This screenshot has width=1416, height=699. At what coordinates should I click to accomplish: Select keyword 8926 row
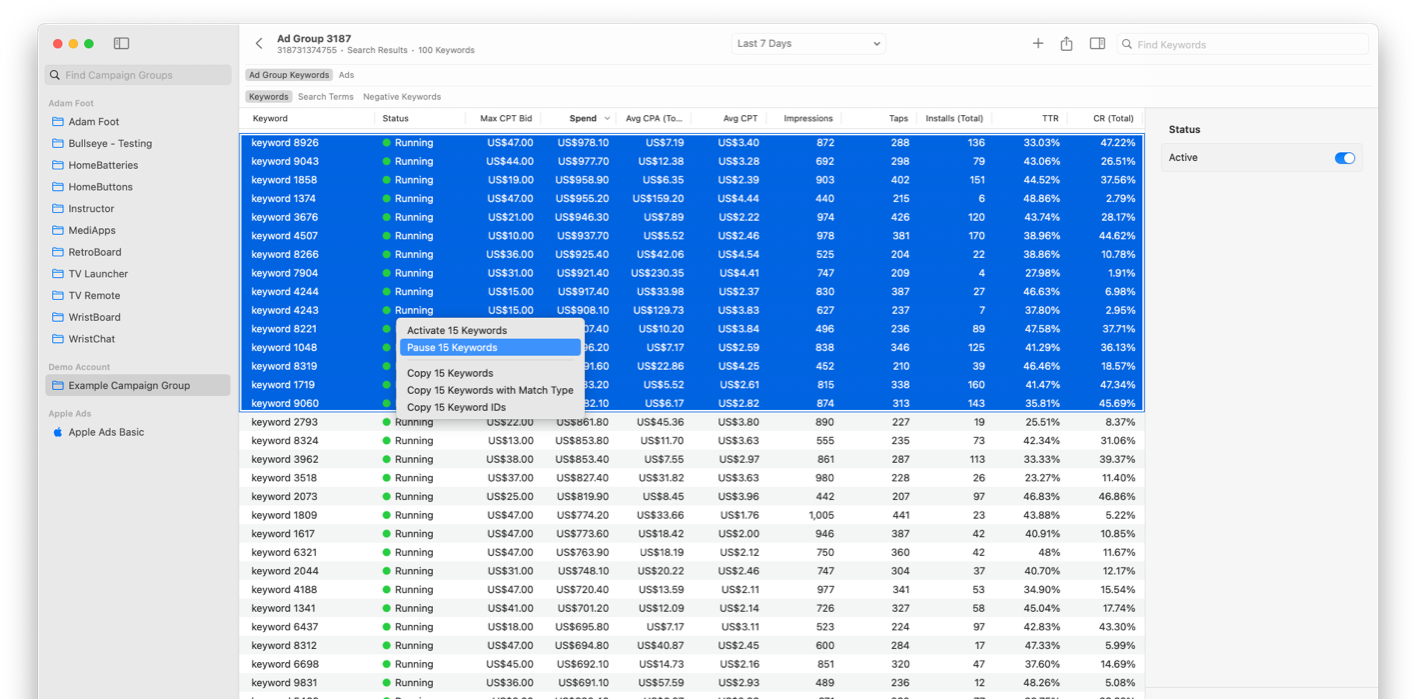(692, 143)
